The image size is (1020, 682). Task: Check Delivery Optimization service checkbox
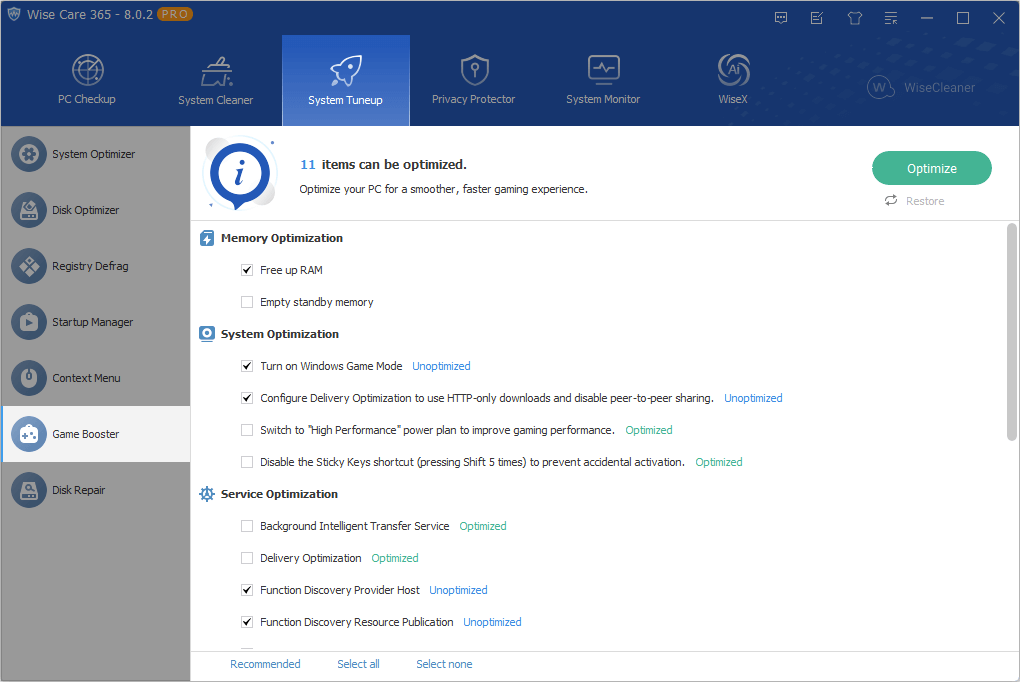click(247, 558)
